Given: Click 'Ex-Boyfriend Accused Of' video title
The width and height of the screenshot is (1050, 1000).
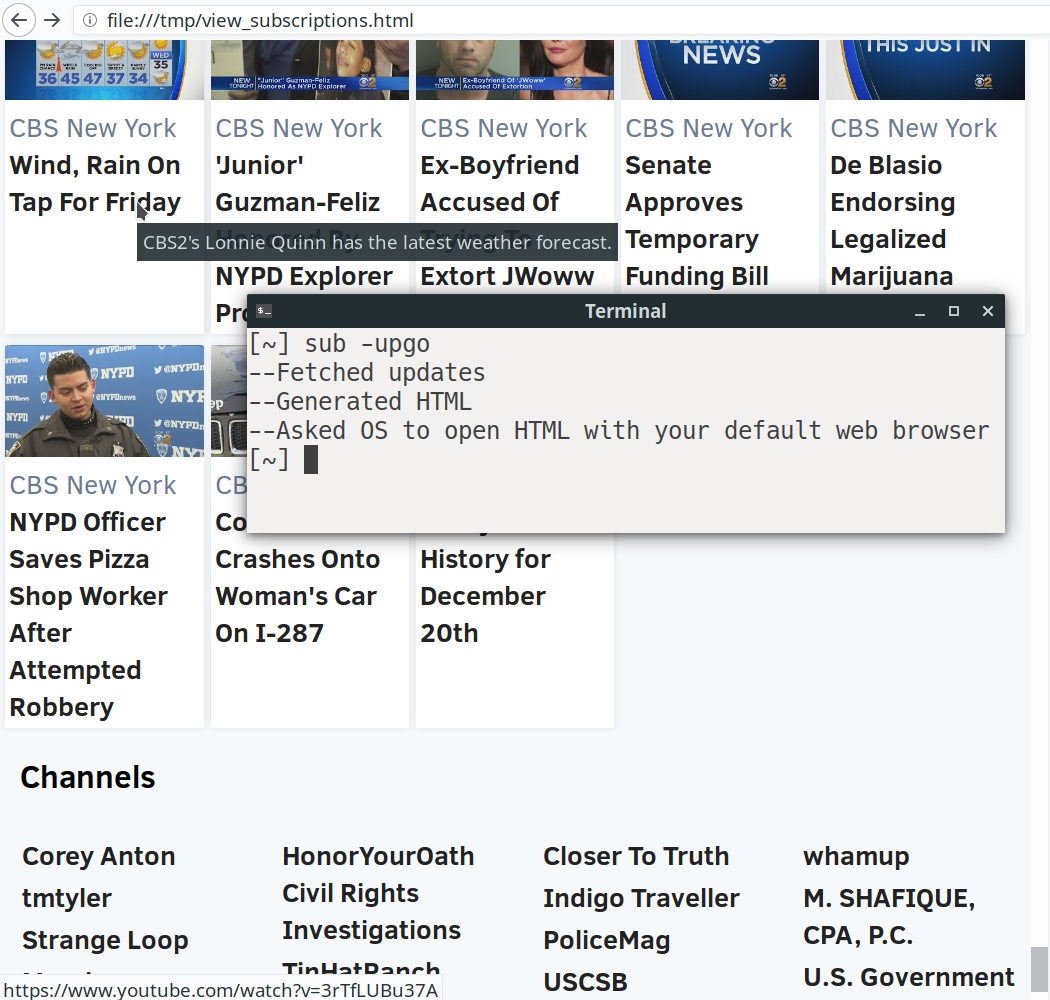Looking at the screenshot, I should [x=500, y=184].
